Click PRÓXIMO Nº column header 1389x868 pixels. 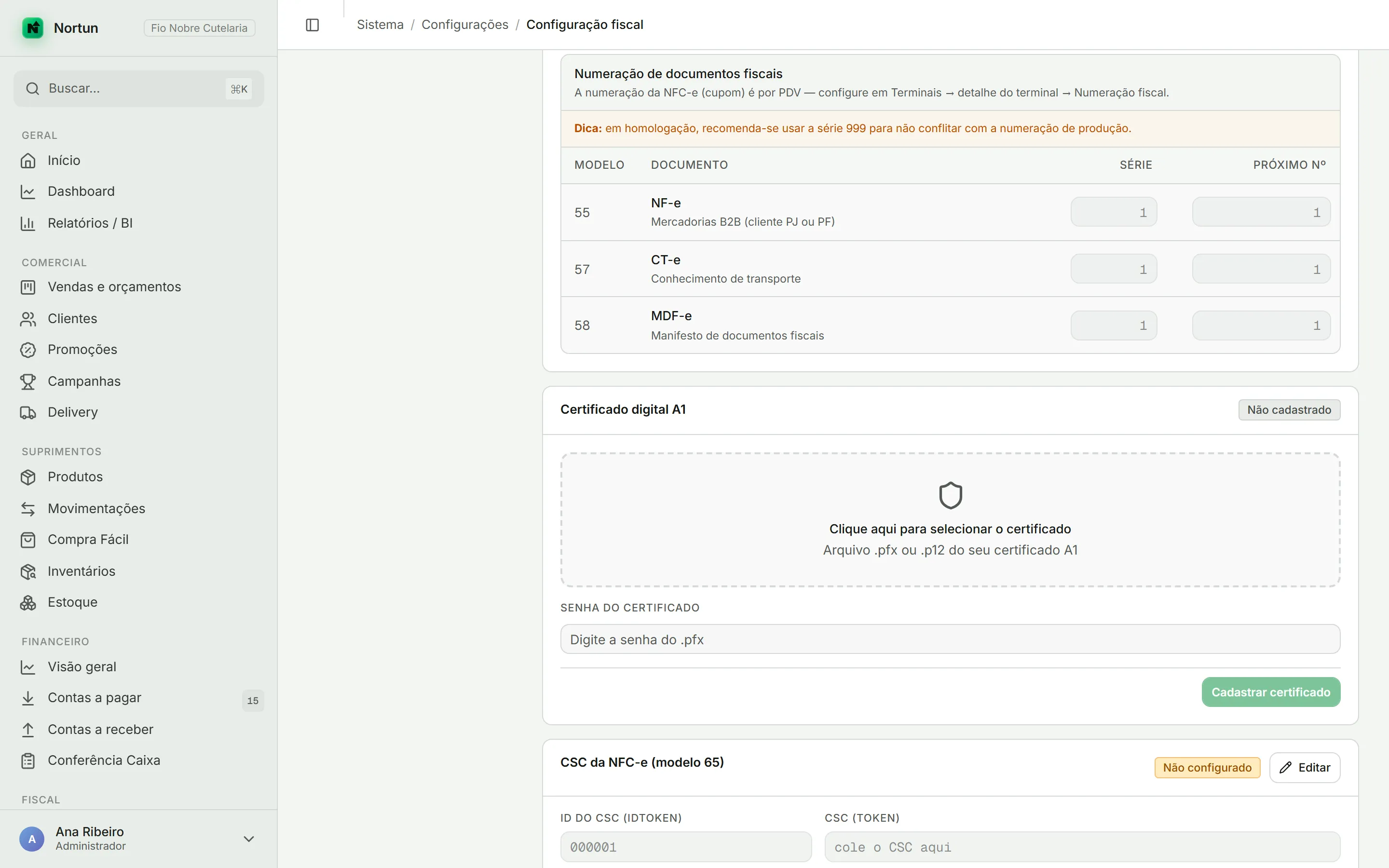coord(1289,165)
